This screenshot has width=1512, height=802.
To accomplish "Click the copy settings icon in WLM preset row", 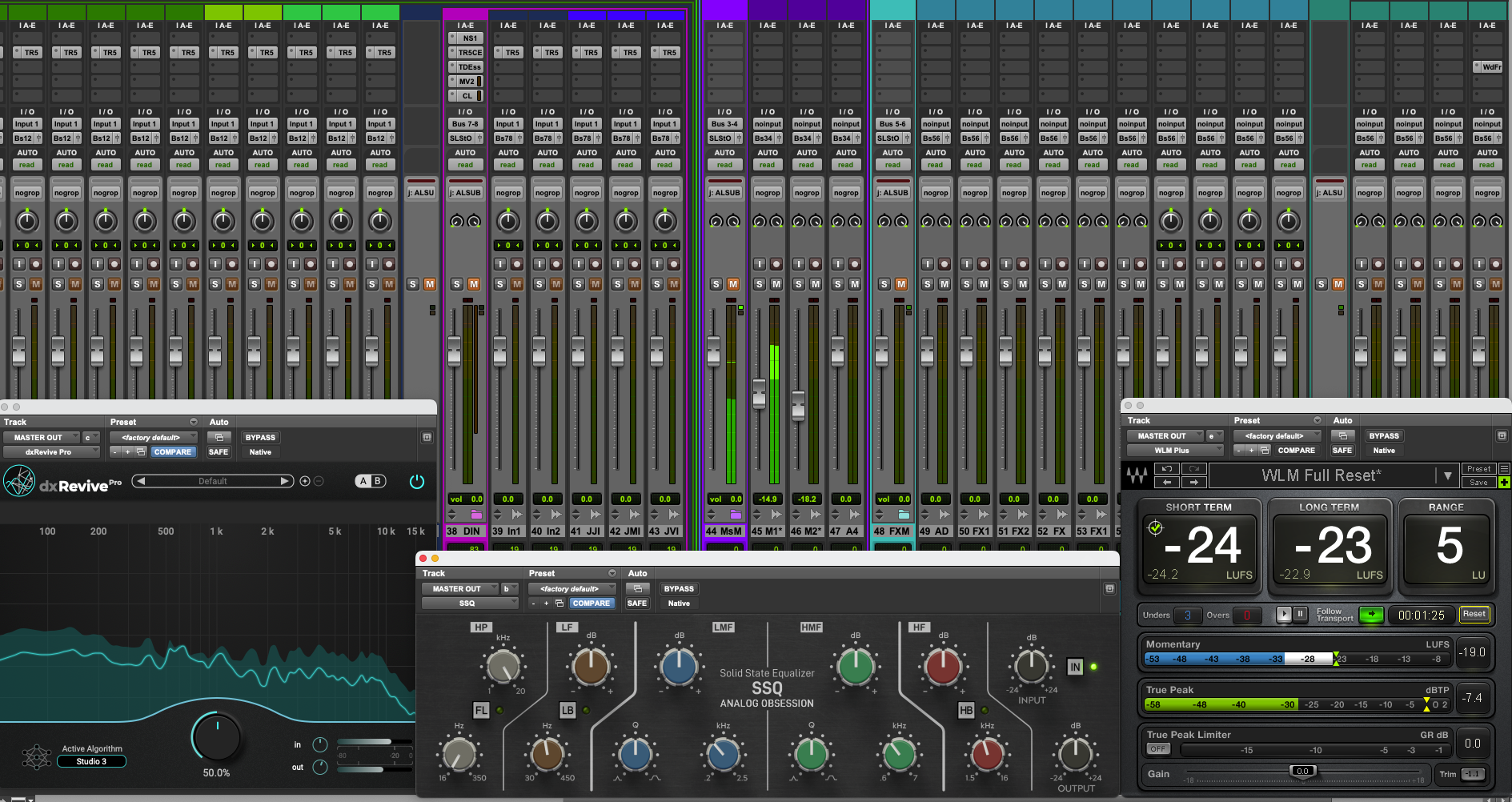I will (x=1265, y=450).
